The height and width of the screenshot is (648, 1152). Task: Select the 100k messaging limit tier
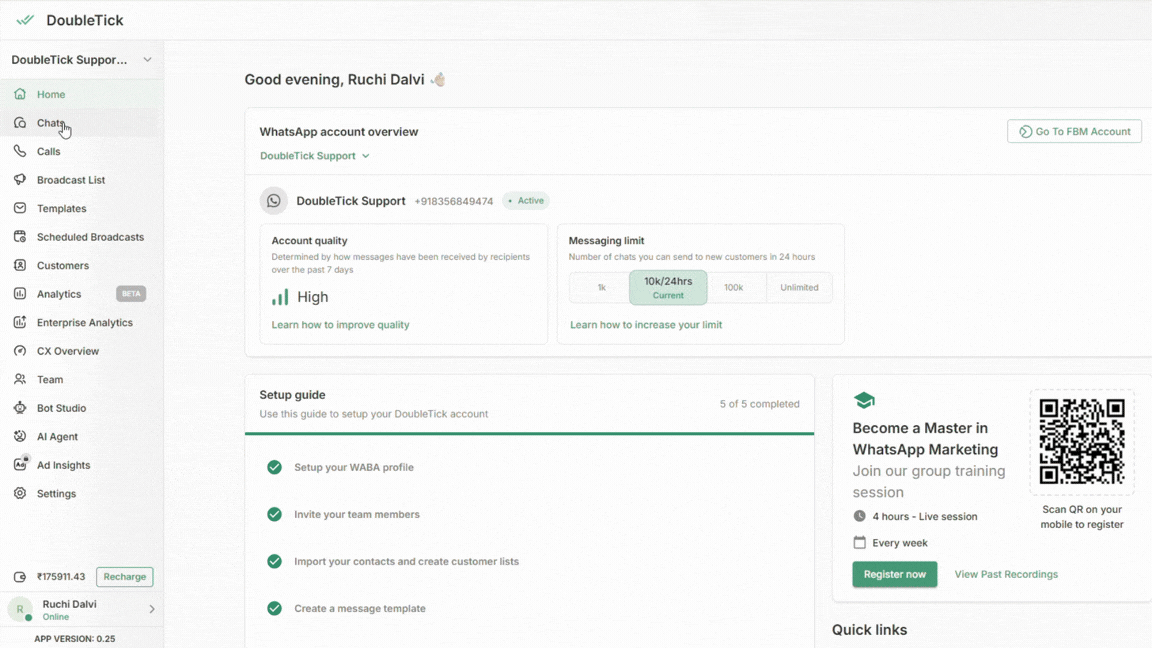click(x=733, y=288)
